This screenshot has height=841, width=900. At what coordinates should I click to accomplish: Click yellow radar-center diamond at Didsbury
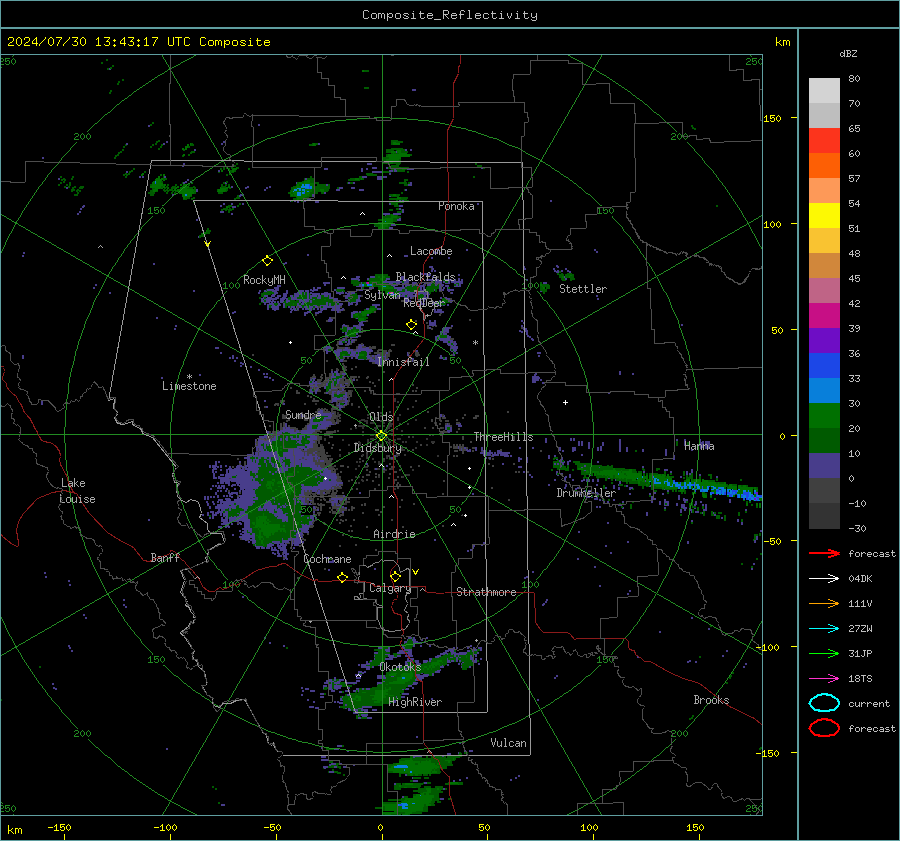(381, 436)
